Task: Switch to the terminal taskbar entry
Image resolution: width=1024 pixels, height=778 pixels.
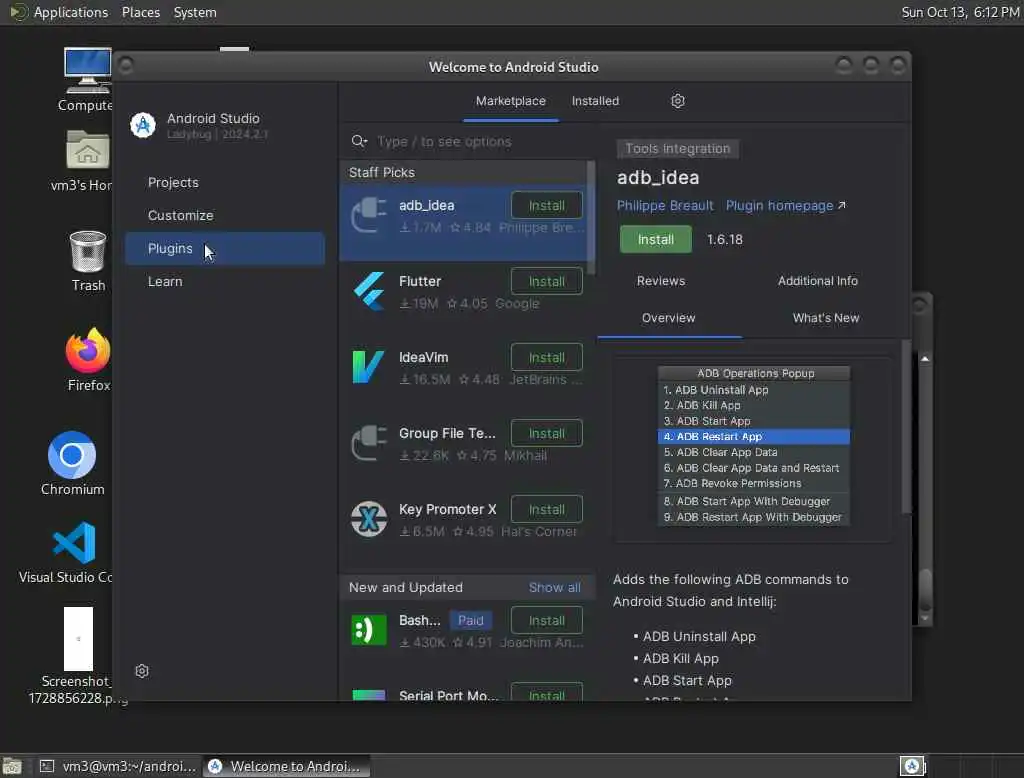Action: tap(119, 766)
